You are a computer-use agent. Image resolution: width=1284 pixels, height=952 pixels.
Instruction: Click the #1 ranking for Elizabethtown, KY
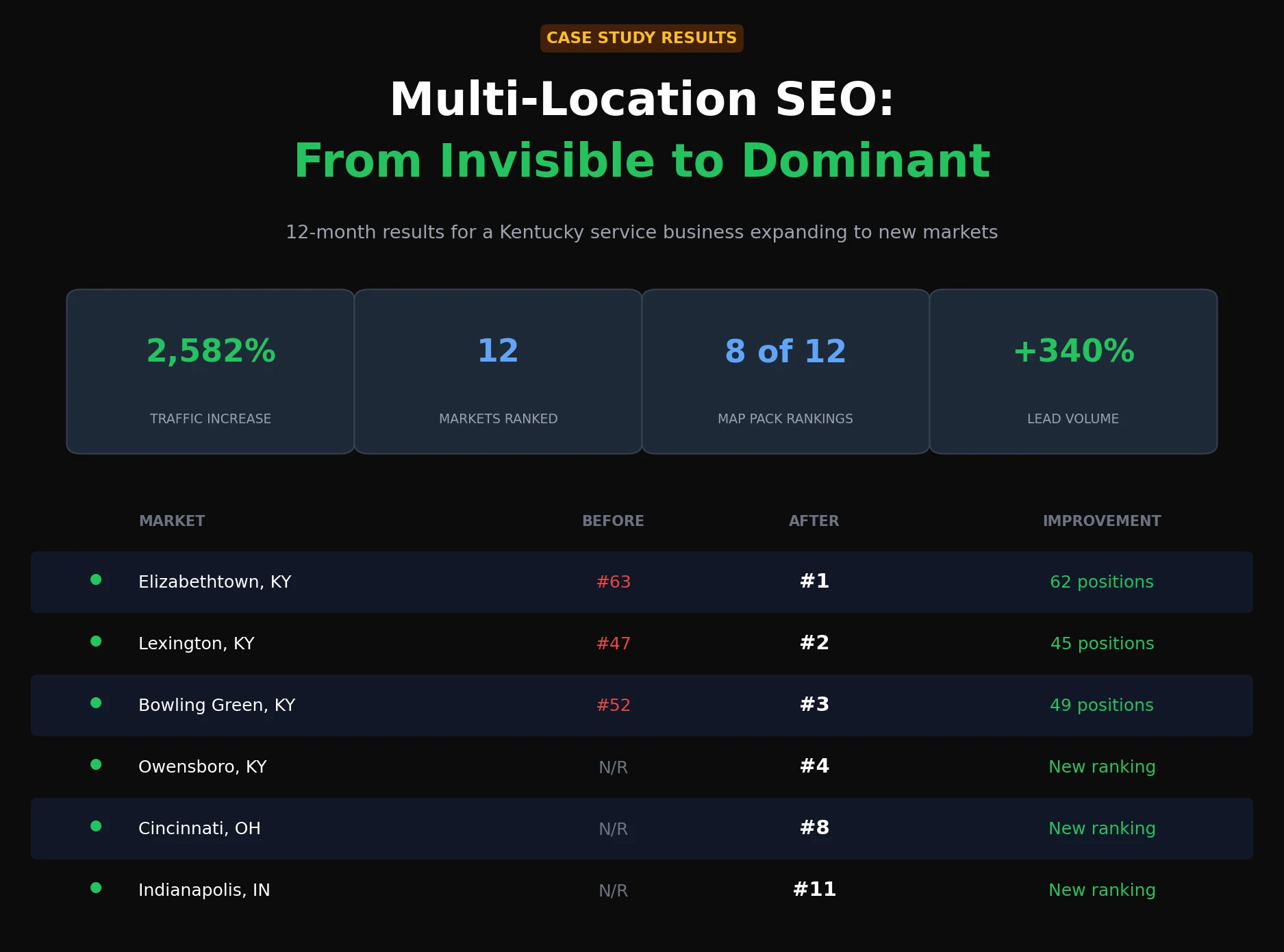click(814, 581)
